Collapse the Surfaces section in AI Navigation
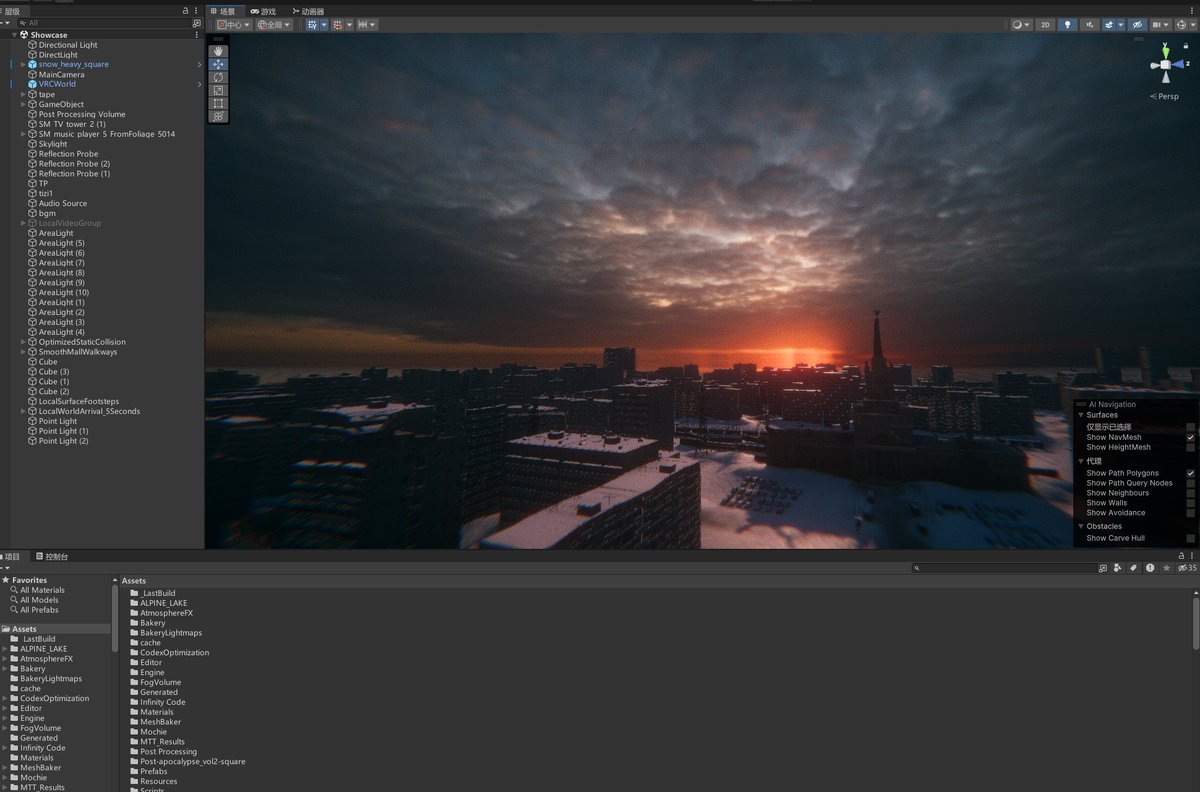 pyautogui.click(x=1080, y=415)
